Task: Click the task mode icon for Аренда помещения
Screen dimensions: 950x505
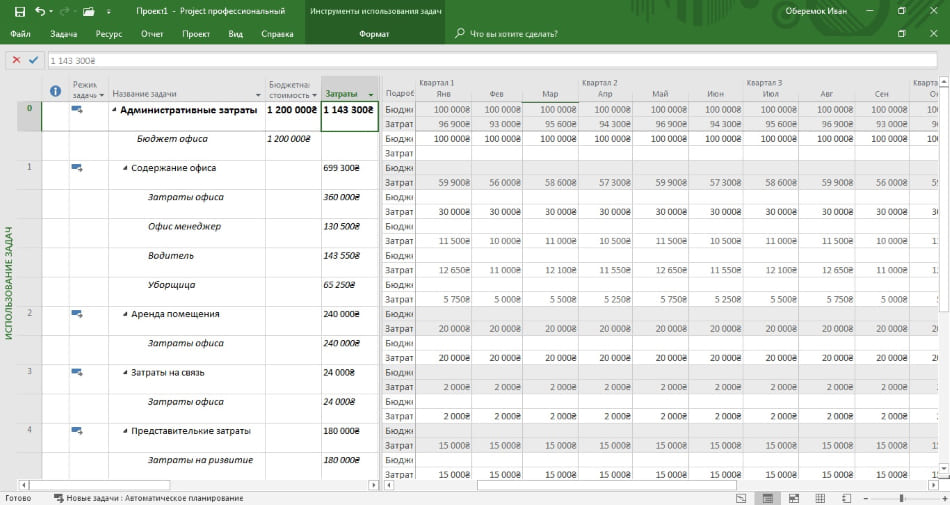Action: (x=77, y=314)
